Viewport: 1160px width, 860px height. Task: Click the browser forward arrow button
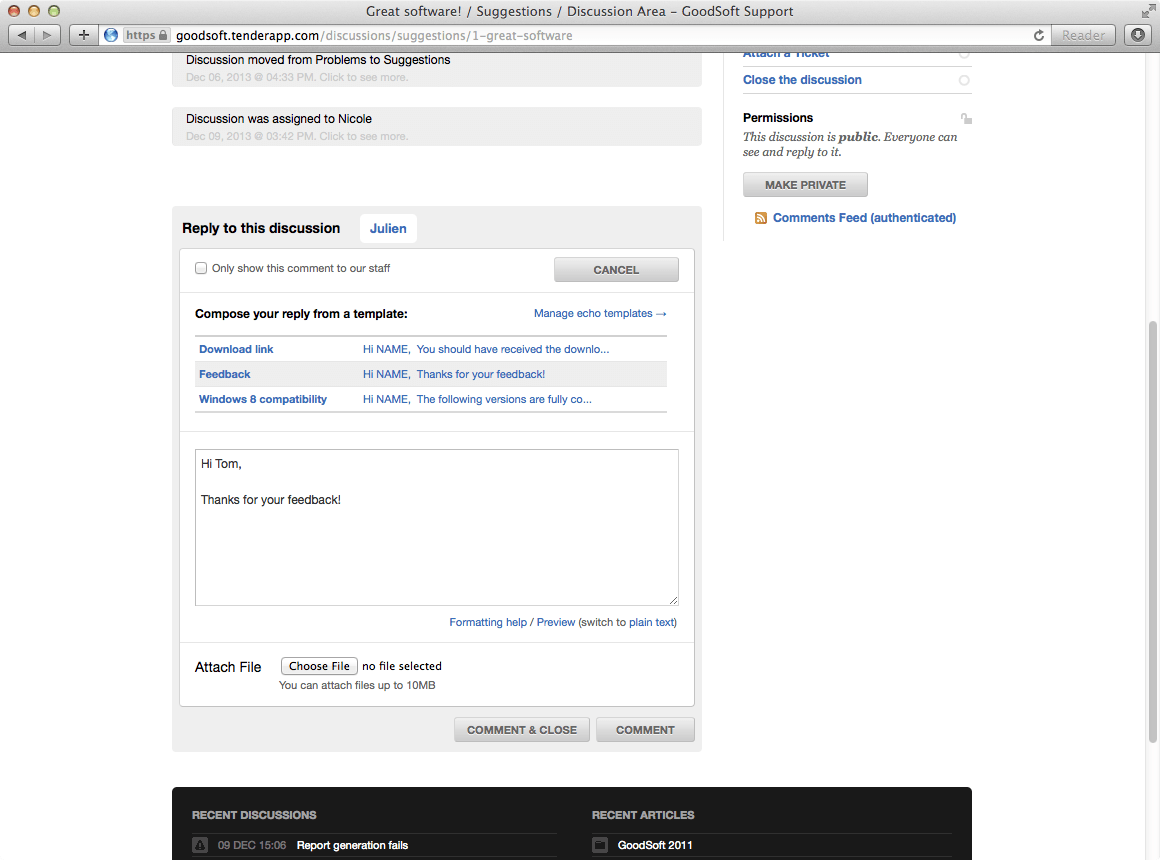(47, 35)
